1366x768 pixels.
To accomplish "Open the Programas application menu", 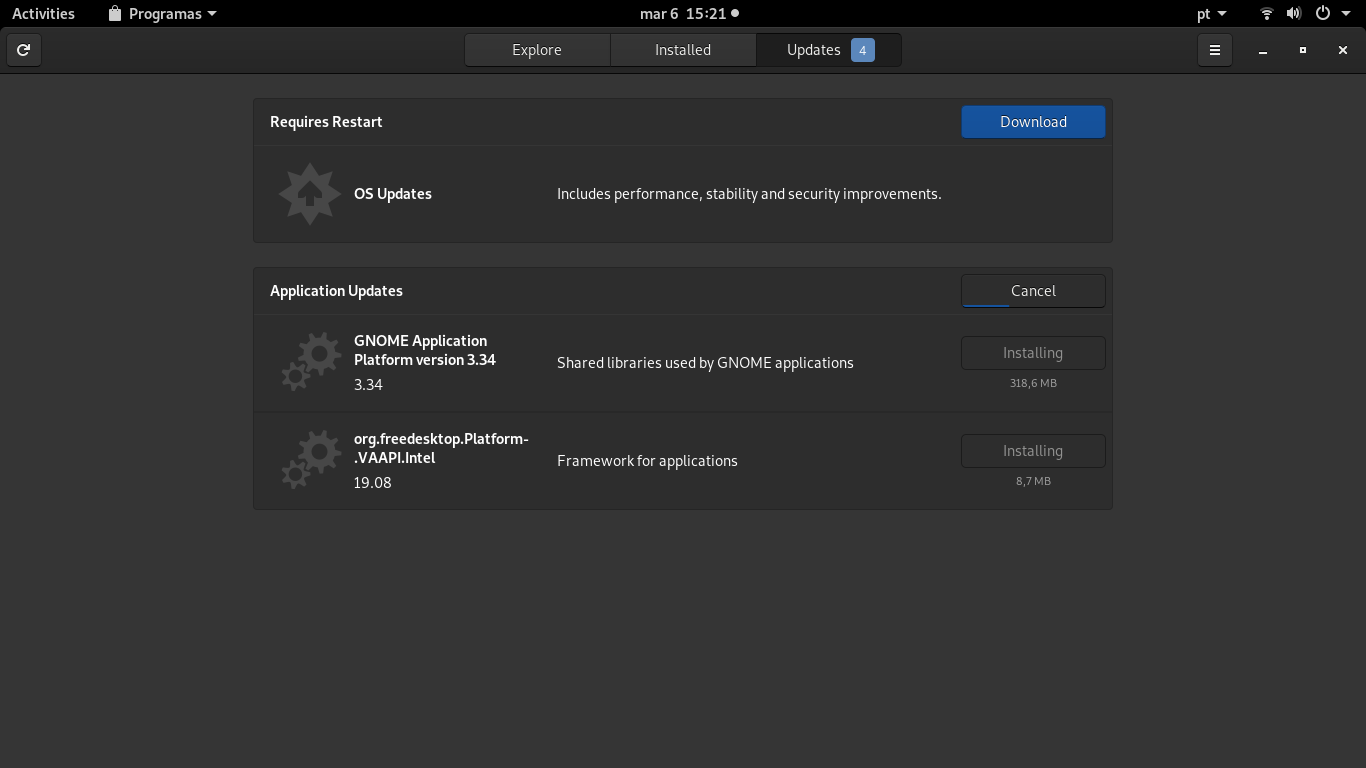I will [162, 14].
